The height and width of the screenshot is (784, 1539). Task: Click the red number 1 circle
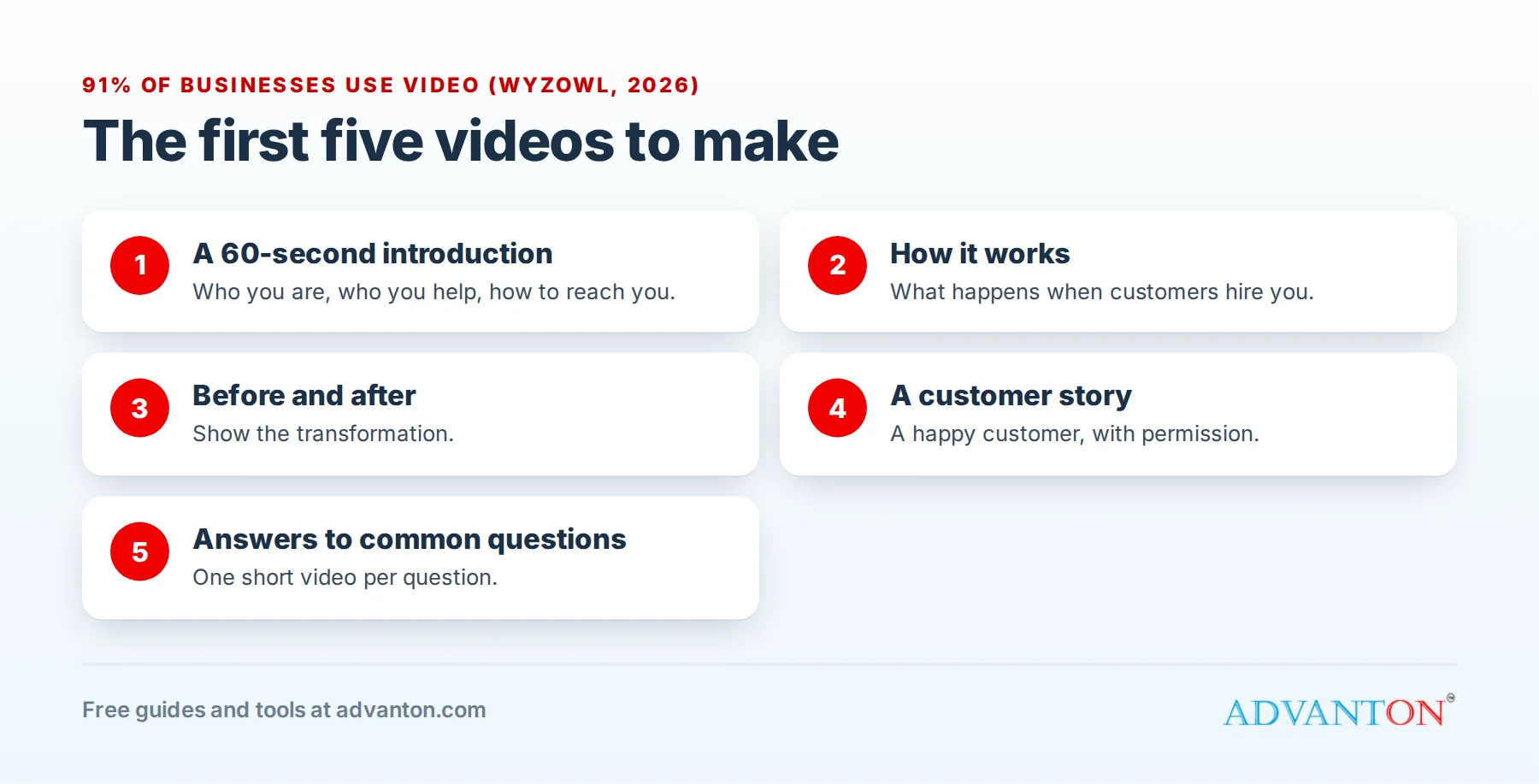tap(139, 266)
